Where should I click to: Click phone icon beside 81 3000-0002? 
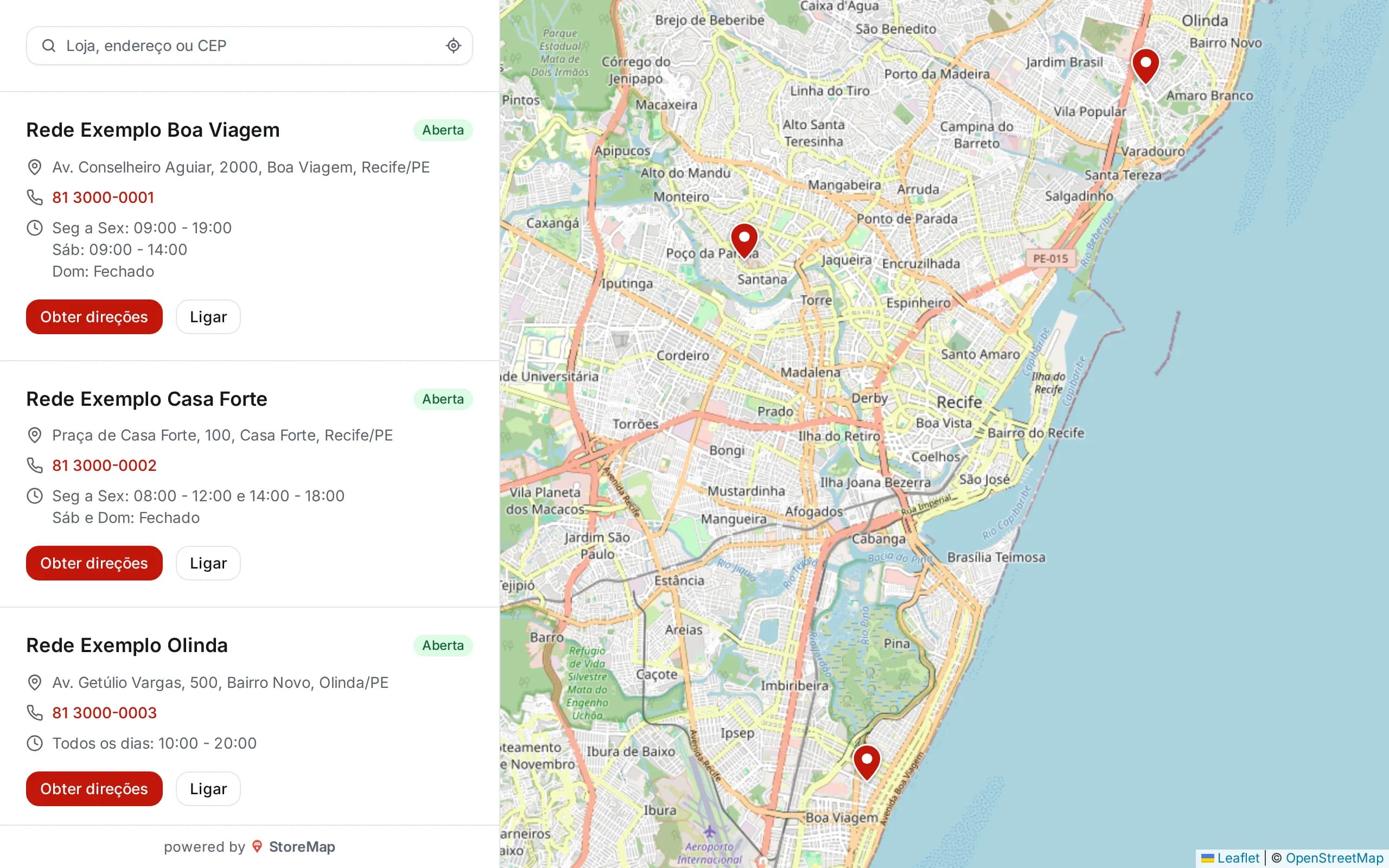(x=34, y=465)
